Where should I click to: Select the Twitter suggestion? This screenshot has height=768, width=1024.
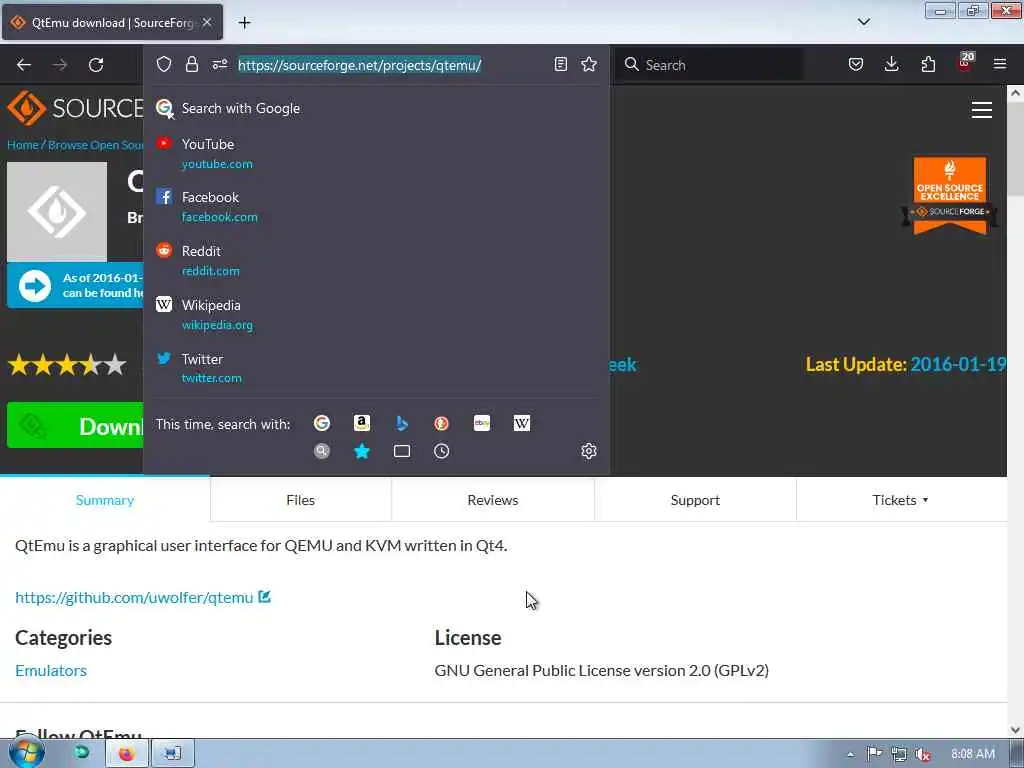point(376,368)
